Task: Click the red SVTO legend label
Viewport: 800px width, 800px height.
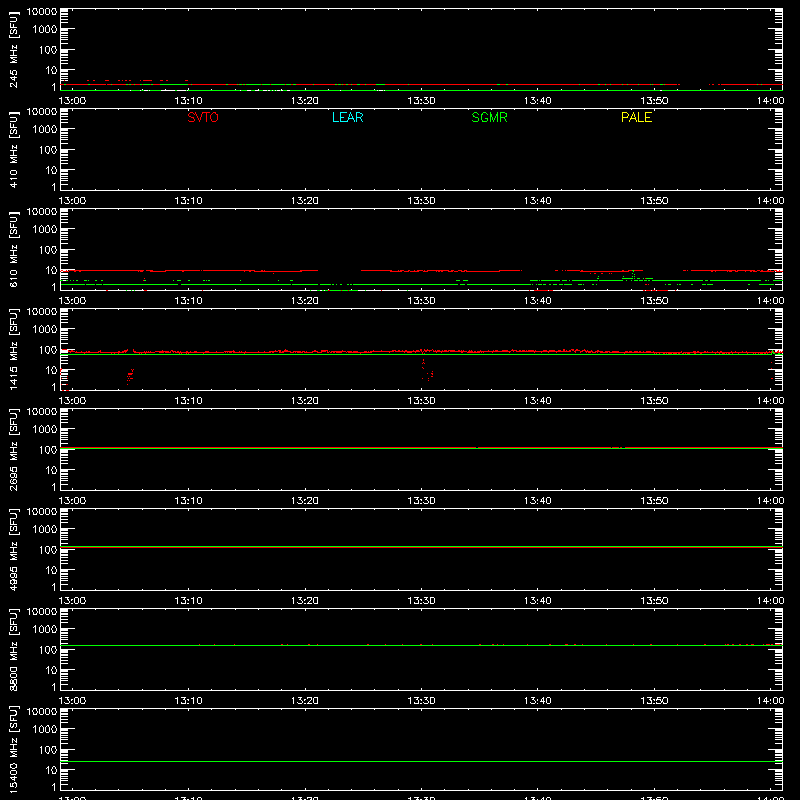Action: point(203,117)
